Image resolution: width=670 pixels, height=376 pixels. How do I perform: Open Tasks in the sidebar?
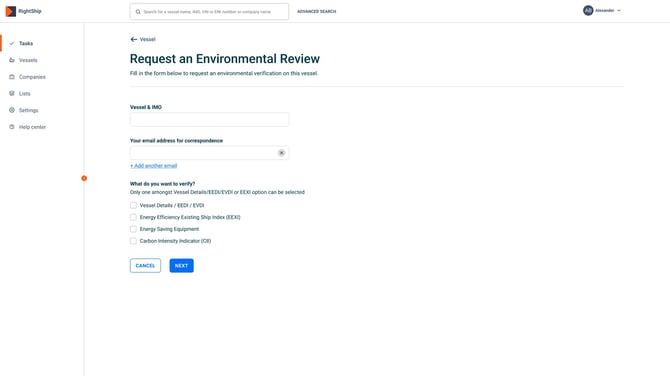click(26, 43)
